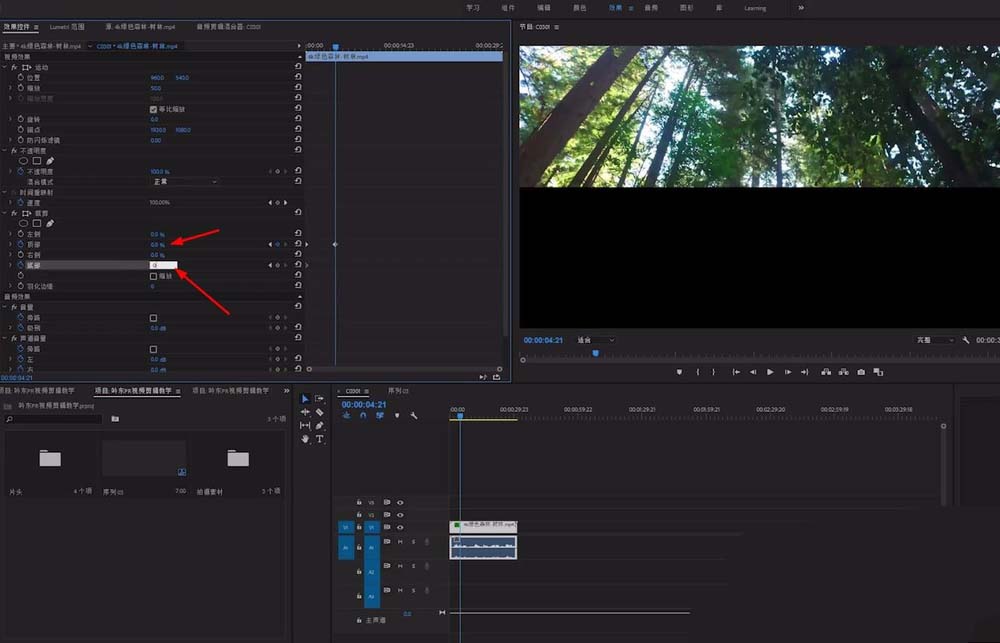Hide track V3 with eye icon

400,503
